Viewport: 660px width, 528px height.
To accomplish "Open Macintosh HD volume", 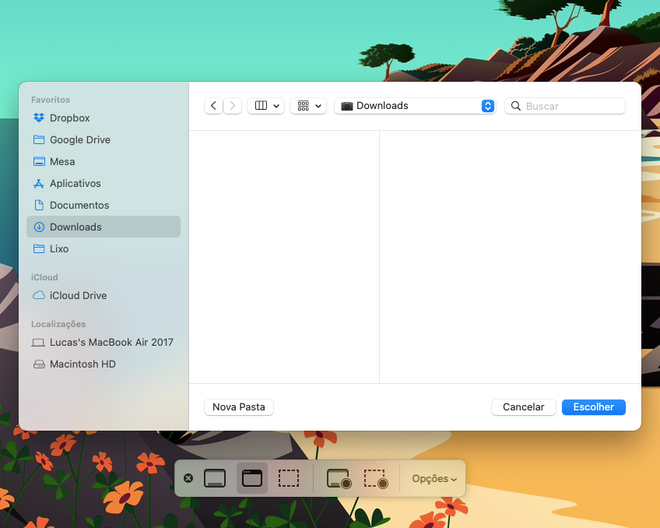I will coord(104,364).
